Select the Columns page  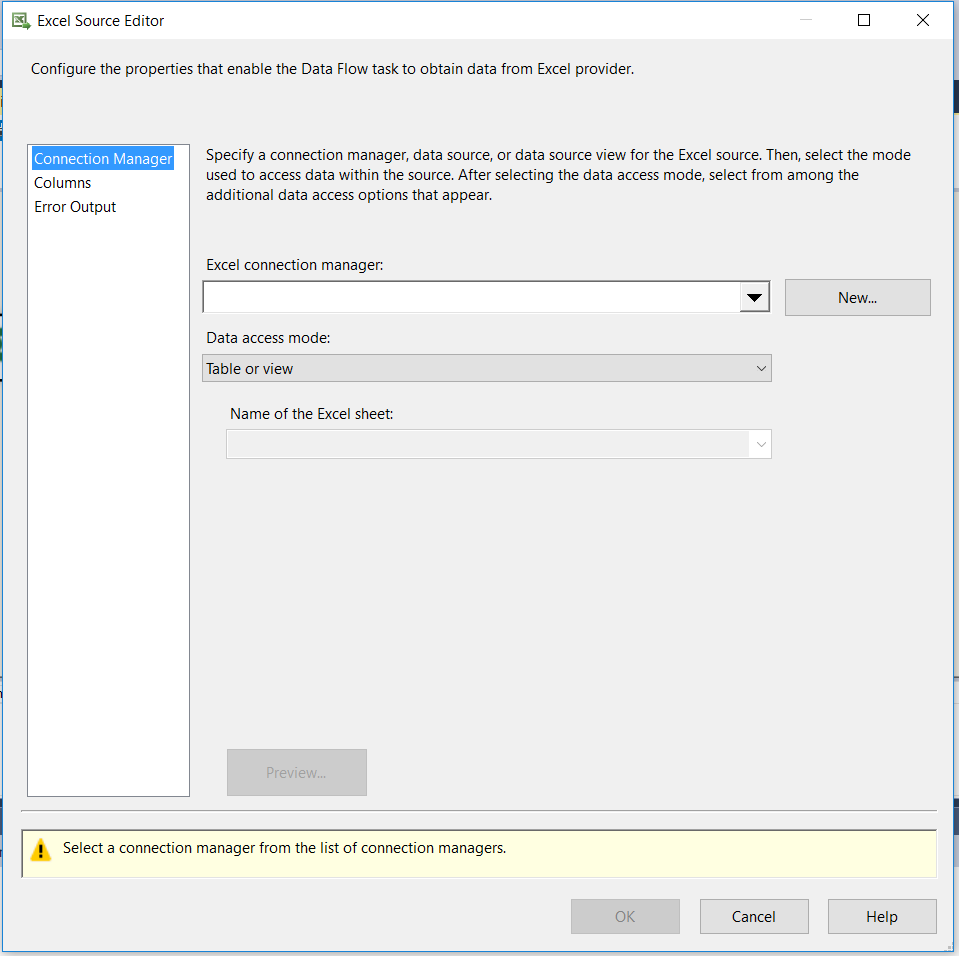tap(62, 182)
